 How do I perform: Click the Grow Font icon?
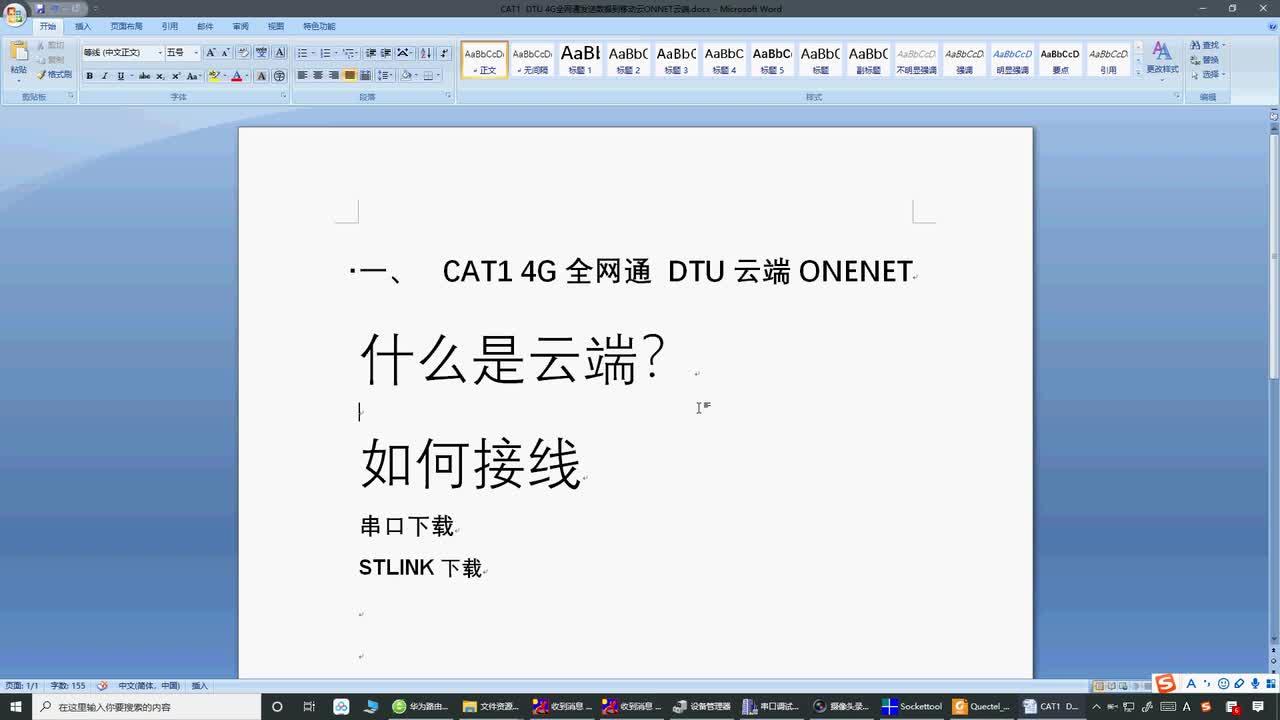[x=211, y=53]
